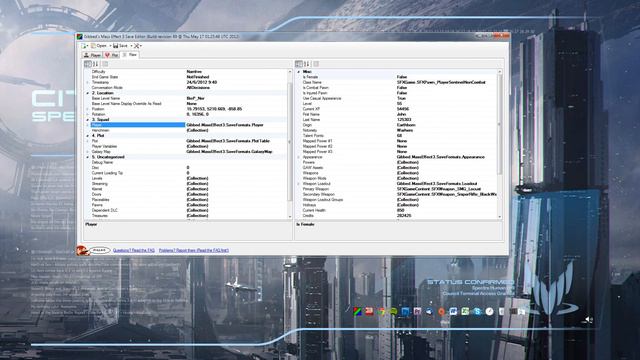
Task: Open the dropdown arrow next to Open
Action: pos(110,46)
